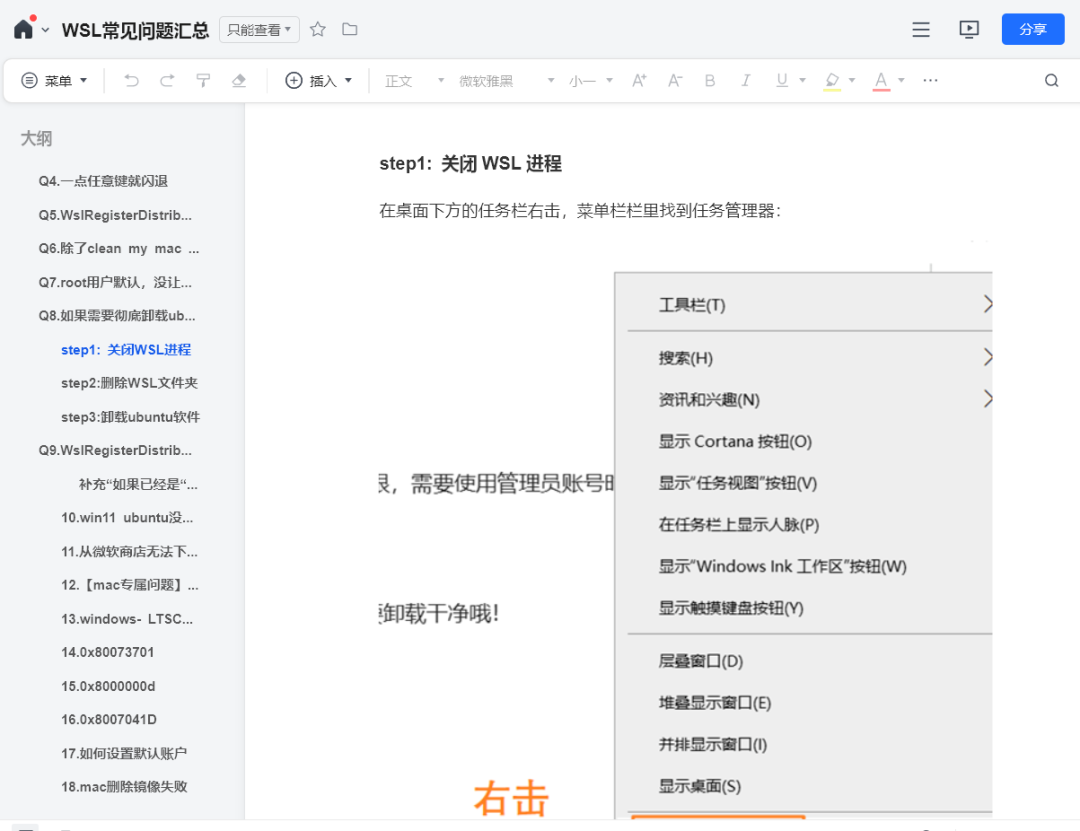Open the three-line menu icon near 分享
This screenshot has height=831, width=1080.
[x=921, y=29]
